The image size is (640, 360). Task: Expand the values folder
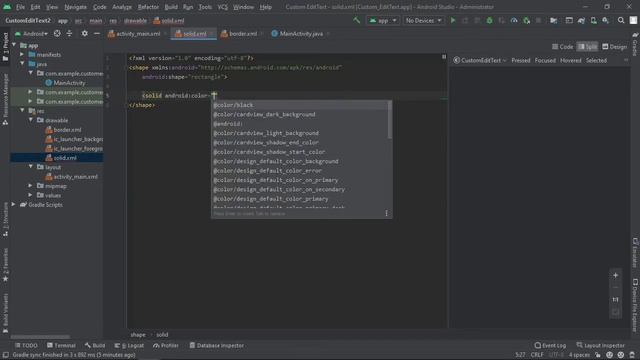[x=31, y=195]
